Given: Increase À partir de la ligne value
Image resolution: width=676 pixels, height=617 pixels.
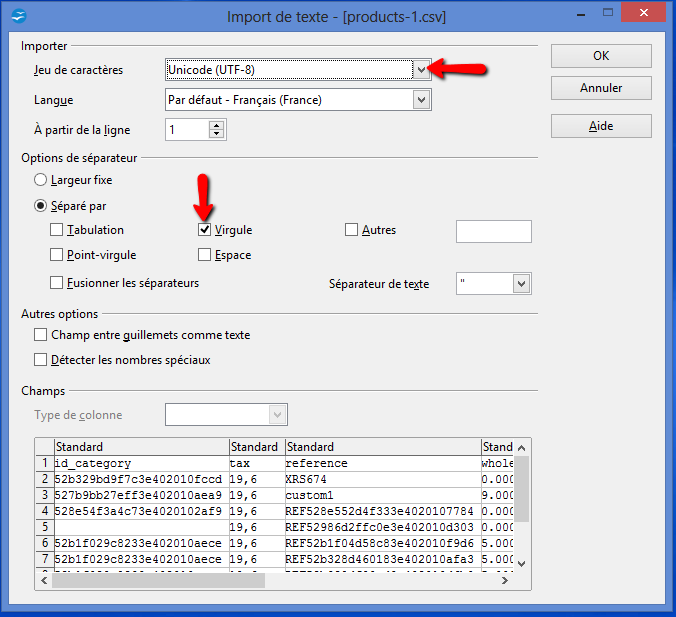Looking at the screenshot, I should coord(216,125).
